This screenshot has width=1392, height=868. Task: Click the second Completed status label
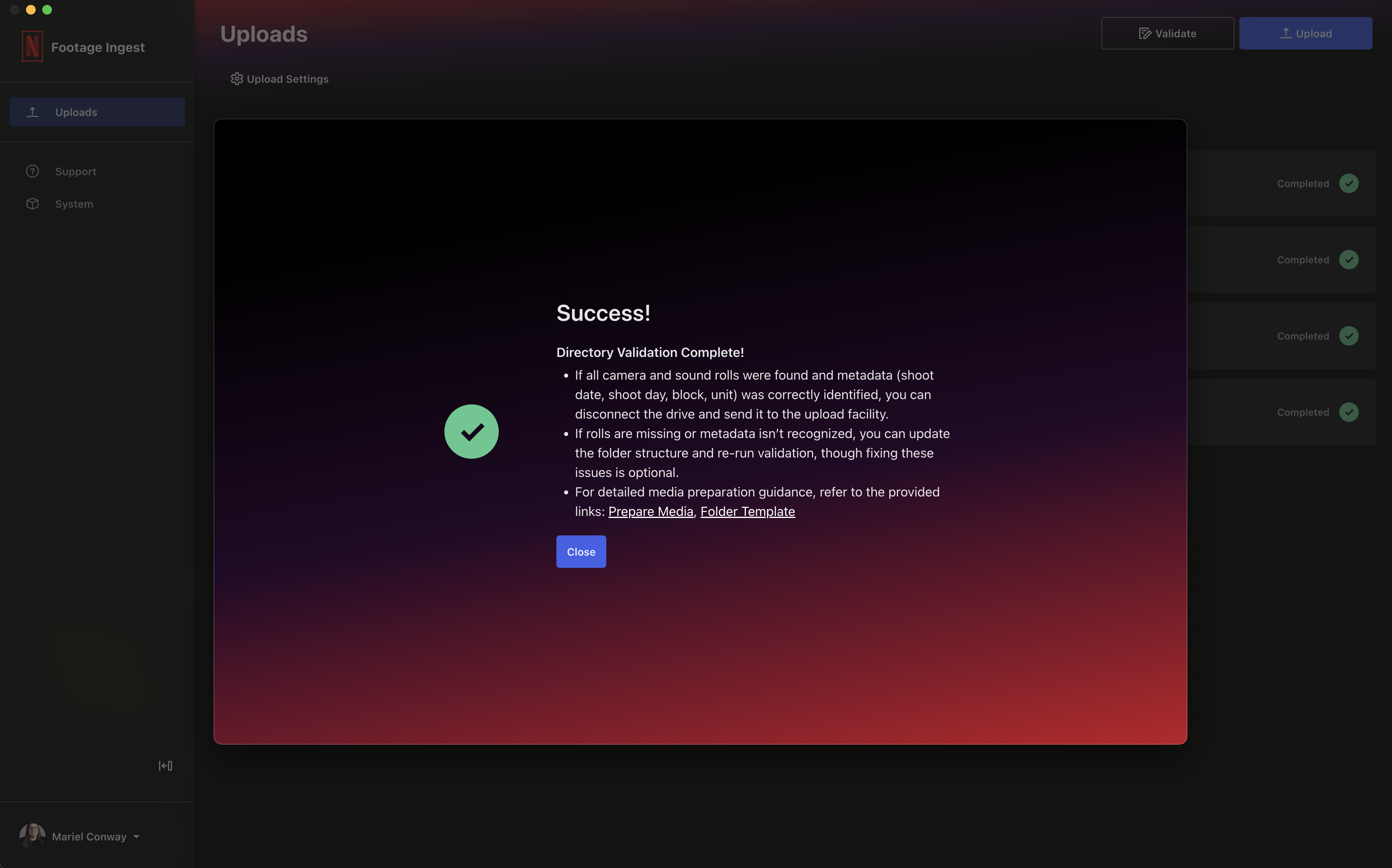[x=1303, y=260]
